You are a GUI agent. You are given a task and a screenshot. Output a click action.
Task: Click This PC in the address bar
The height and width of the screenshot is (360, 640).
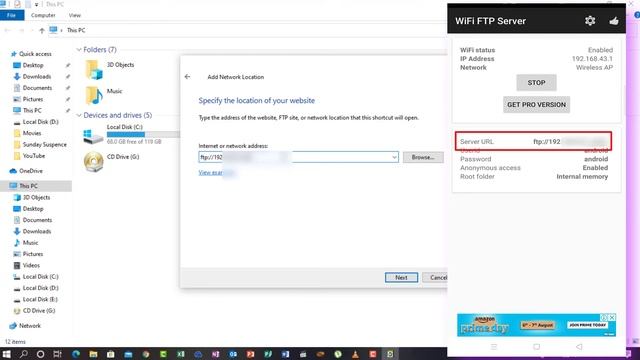76,30
